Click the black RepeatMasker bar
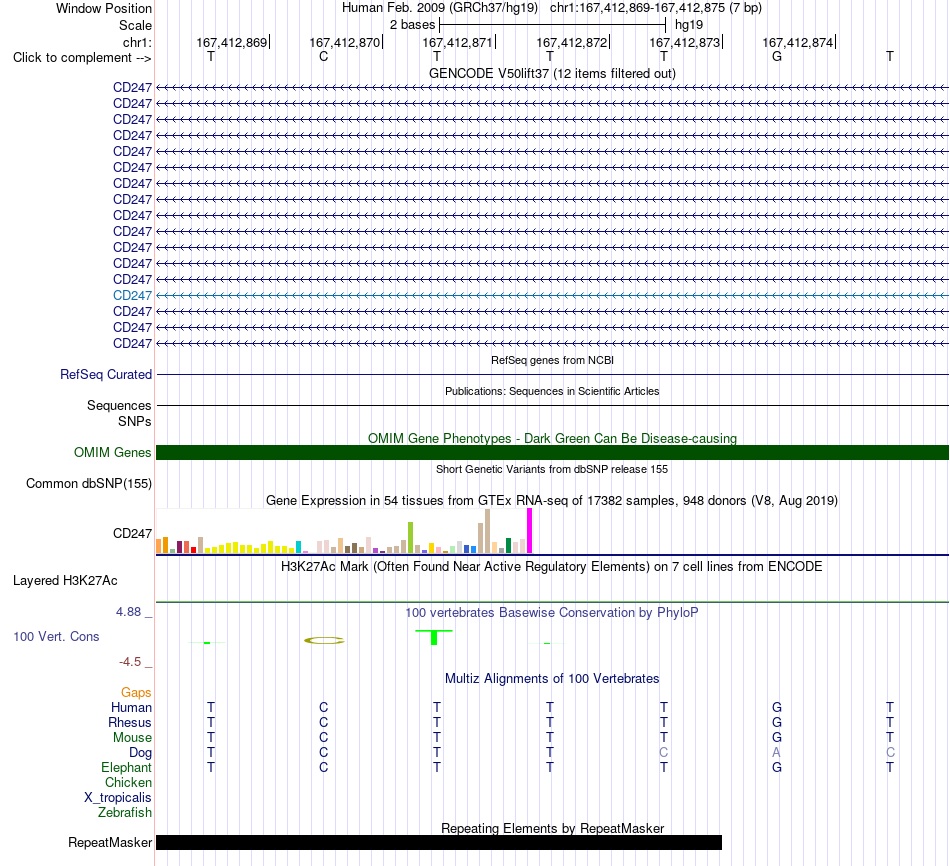 [439, 842]
